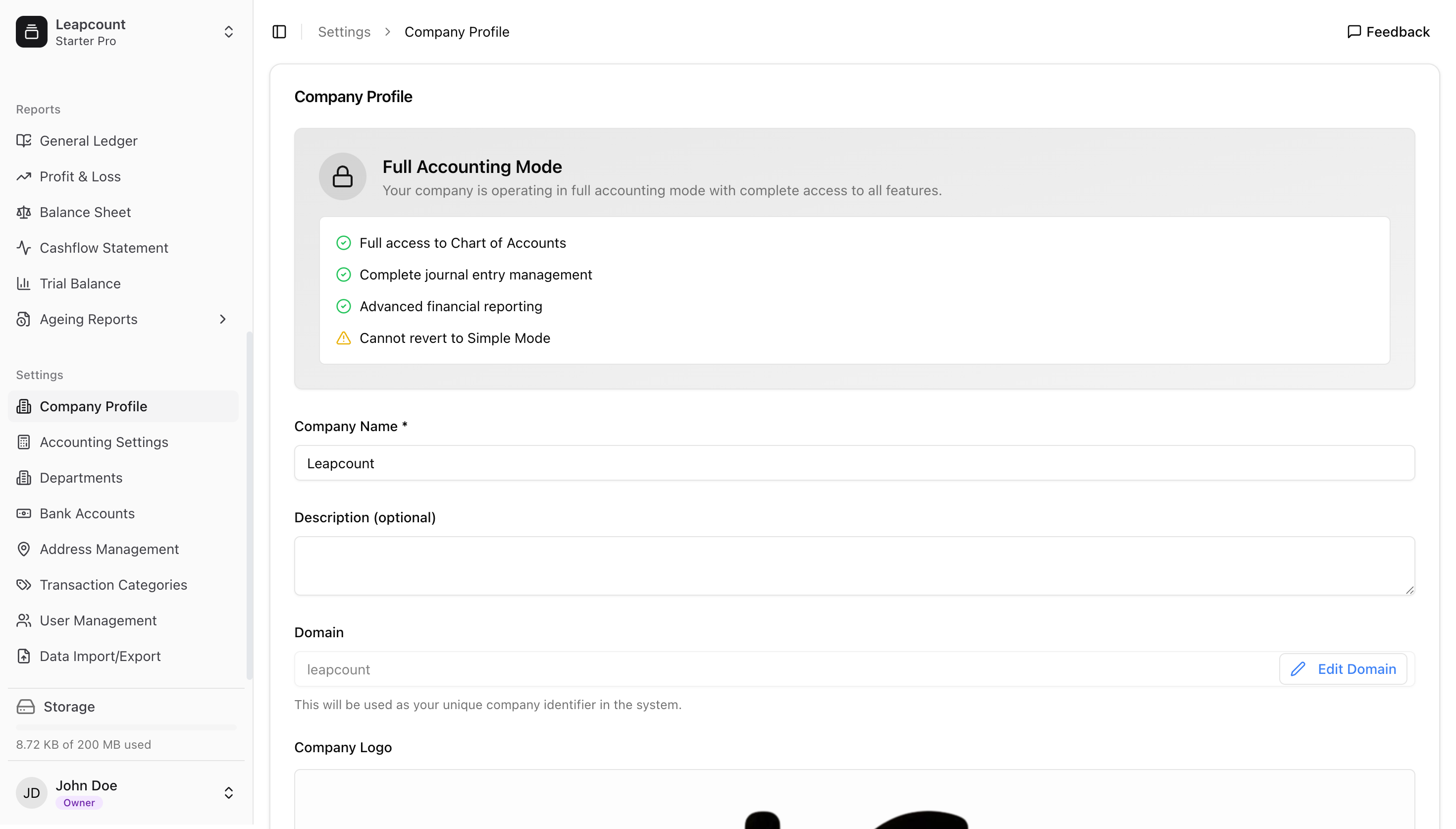Open General Ledger report
Viewport: 1456px width, 829px height.
[x=123, y=141]
